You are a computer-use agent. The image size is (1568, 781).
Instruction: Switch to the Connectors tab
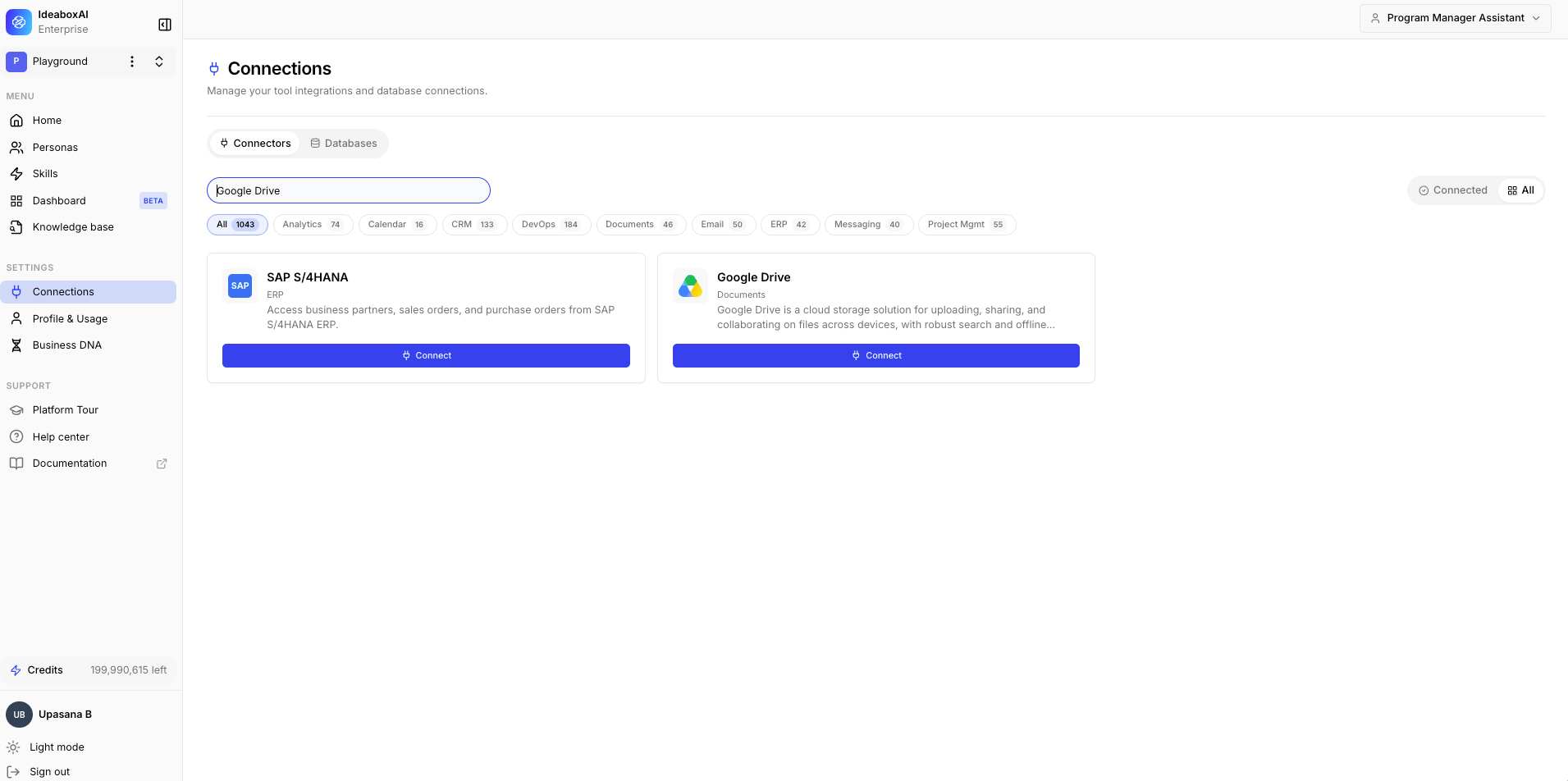point(255,144)
